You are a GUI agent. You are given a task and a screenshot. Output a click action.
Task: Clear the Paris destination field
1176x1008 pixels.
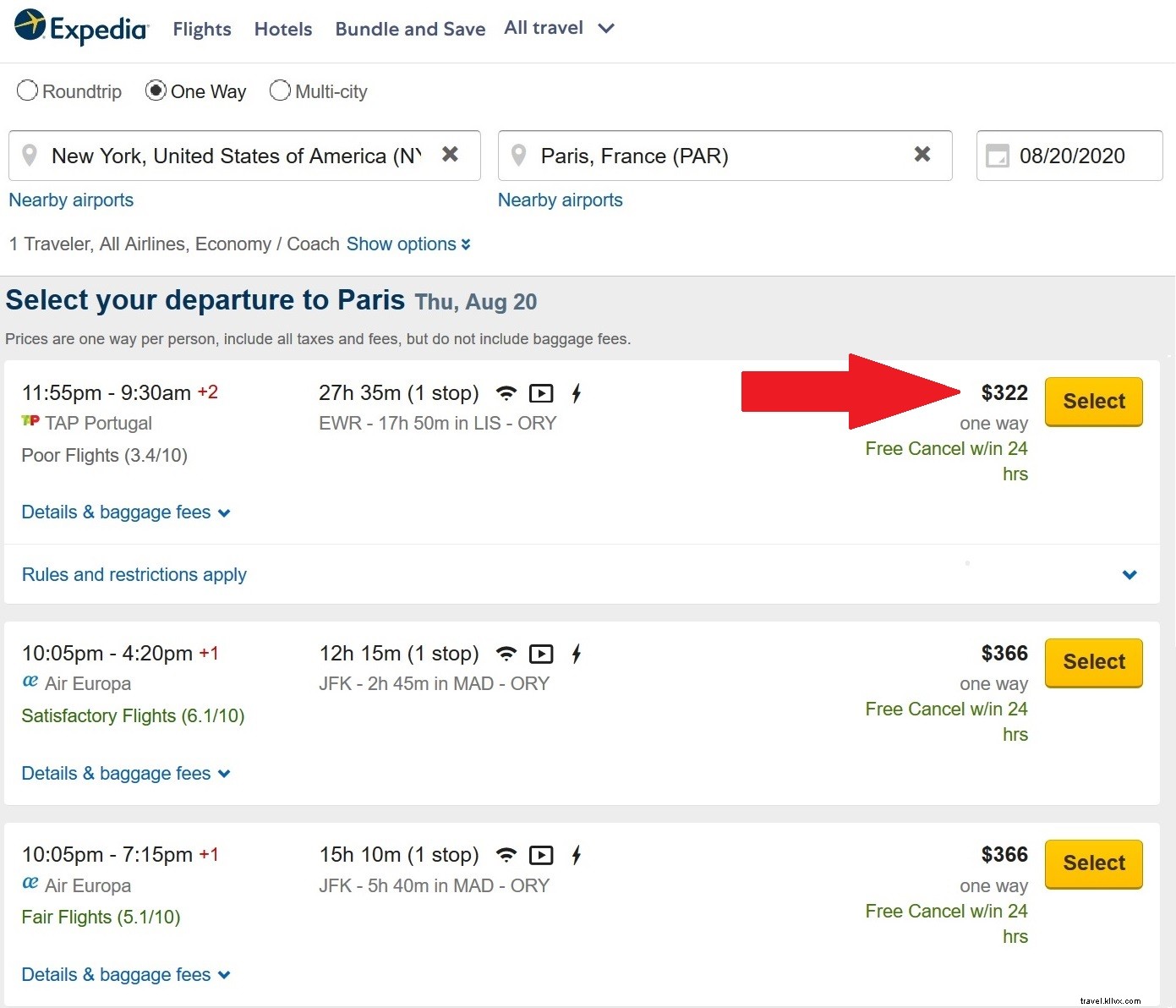tap(922, 155)
